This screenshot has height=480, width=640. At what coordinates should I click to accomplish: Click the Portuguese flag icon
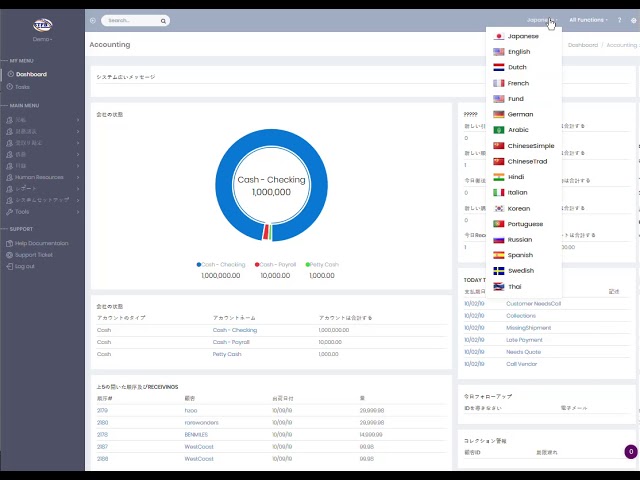point(499,224)
